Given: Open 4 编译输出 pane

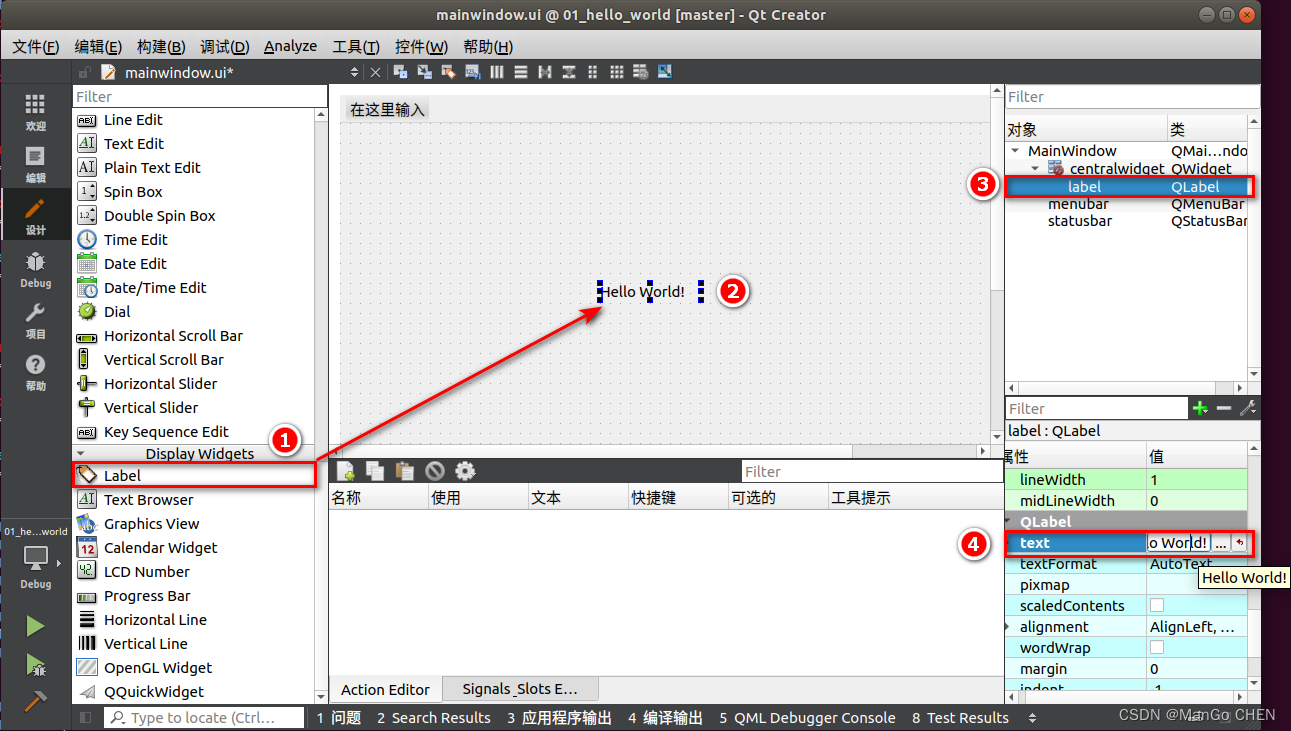Looking at the screenshot, I should coord(665,718).
